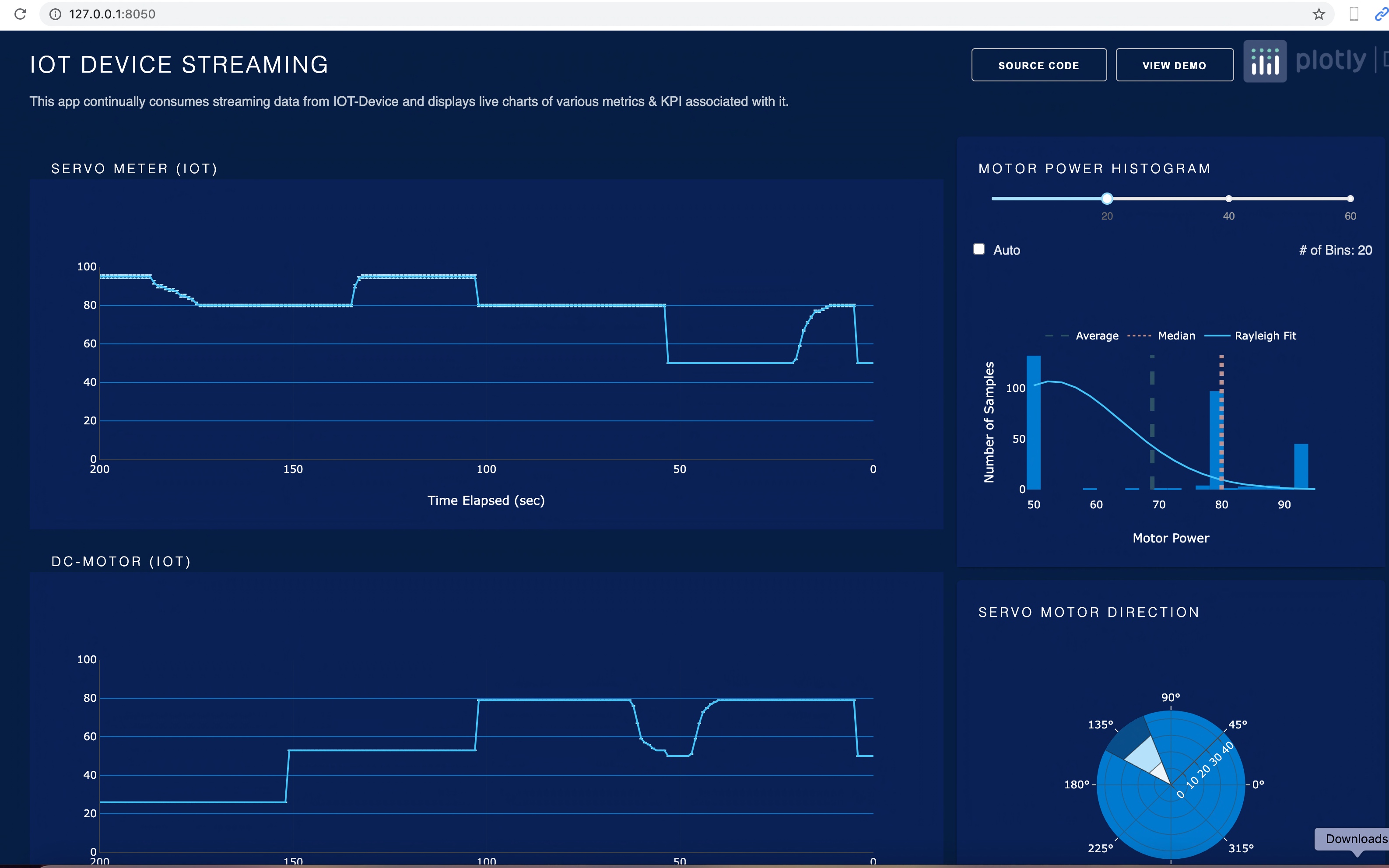Click the bins slider handle at 20

click(1106, 199)
